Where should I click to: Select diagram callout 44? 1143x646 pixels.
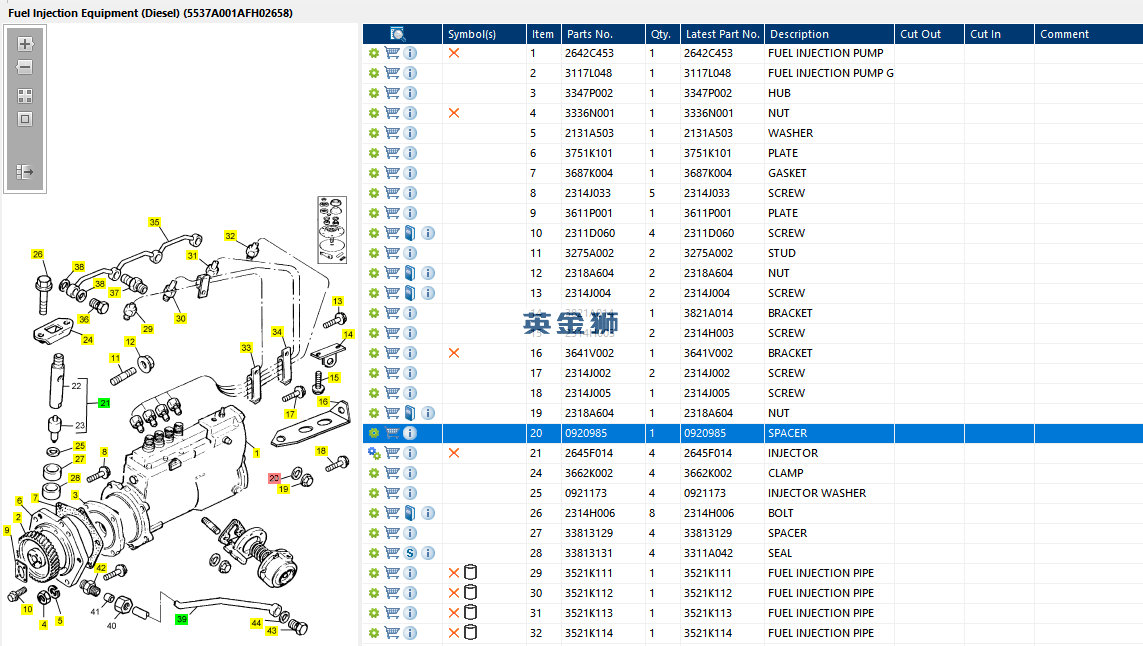click(256, 623)
